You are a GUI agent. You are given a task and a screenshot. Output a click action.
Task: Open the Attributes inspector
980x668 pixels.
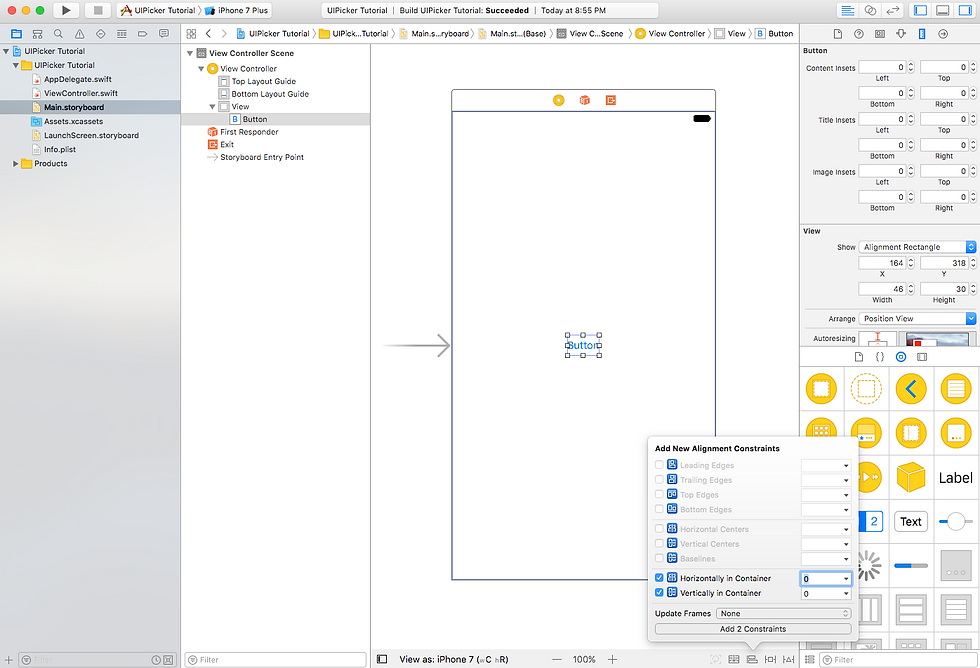(901, 34)
